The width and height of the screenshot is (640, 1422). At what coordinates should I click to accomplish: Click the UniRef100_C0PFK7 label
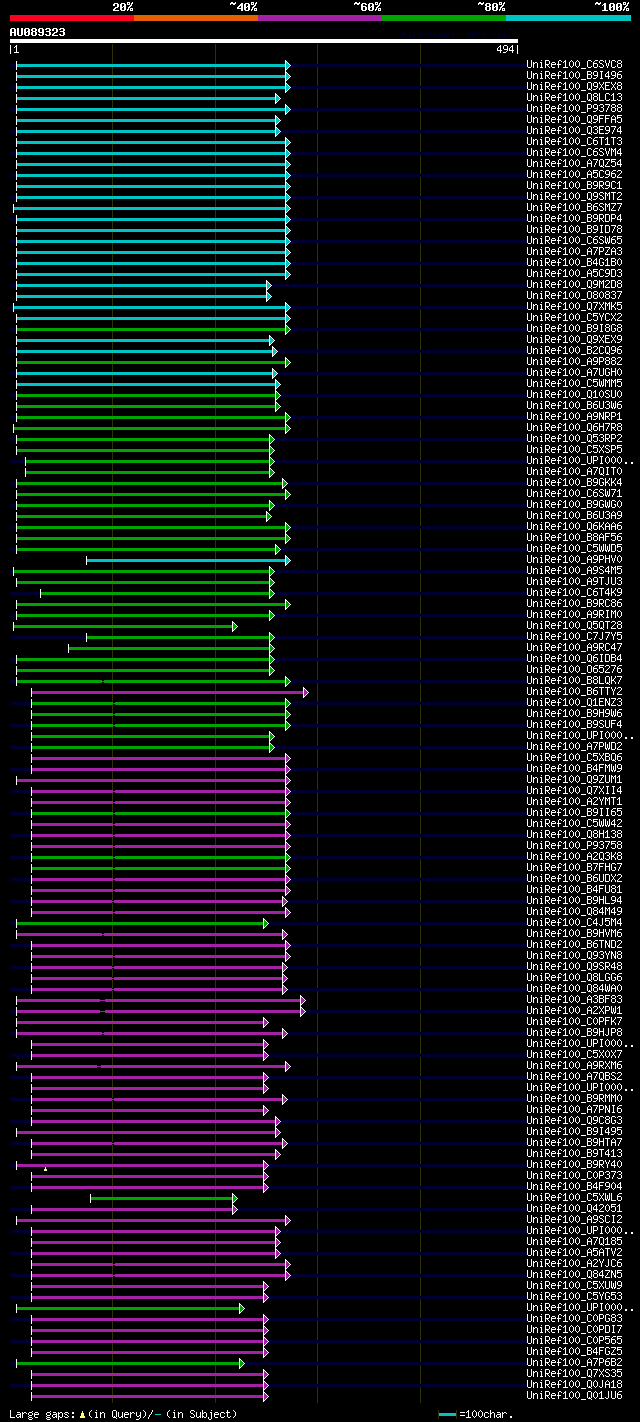(x=574, y=1021)
